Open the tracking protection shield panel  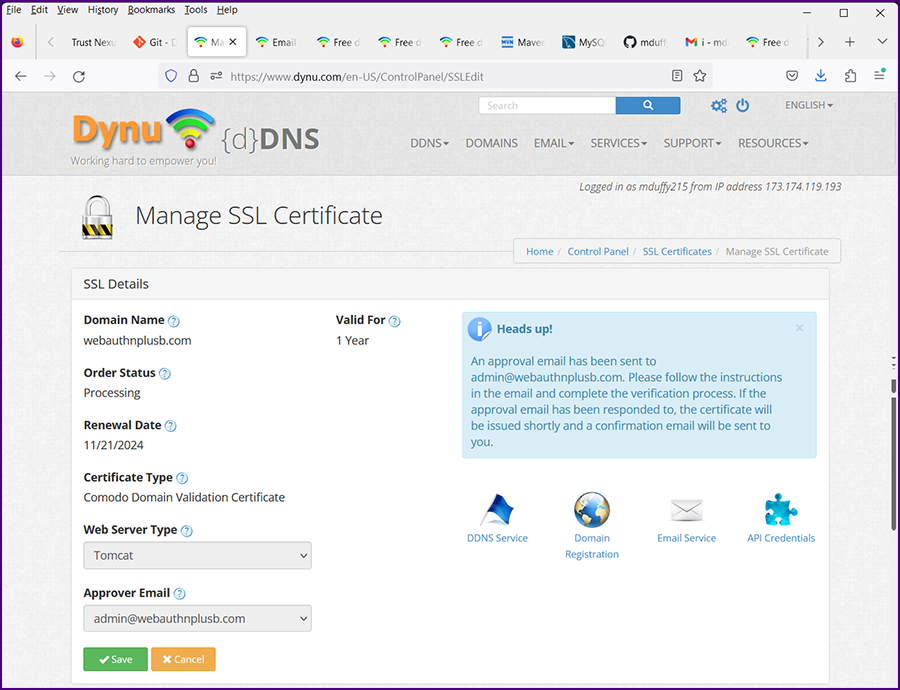(171, 76)
